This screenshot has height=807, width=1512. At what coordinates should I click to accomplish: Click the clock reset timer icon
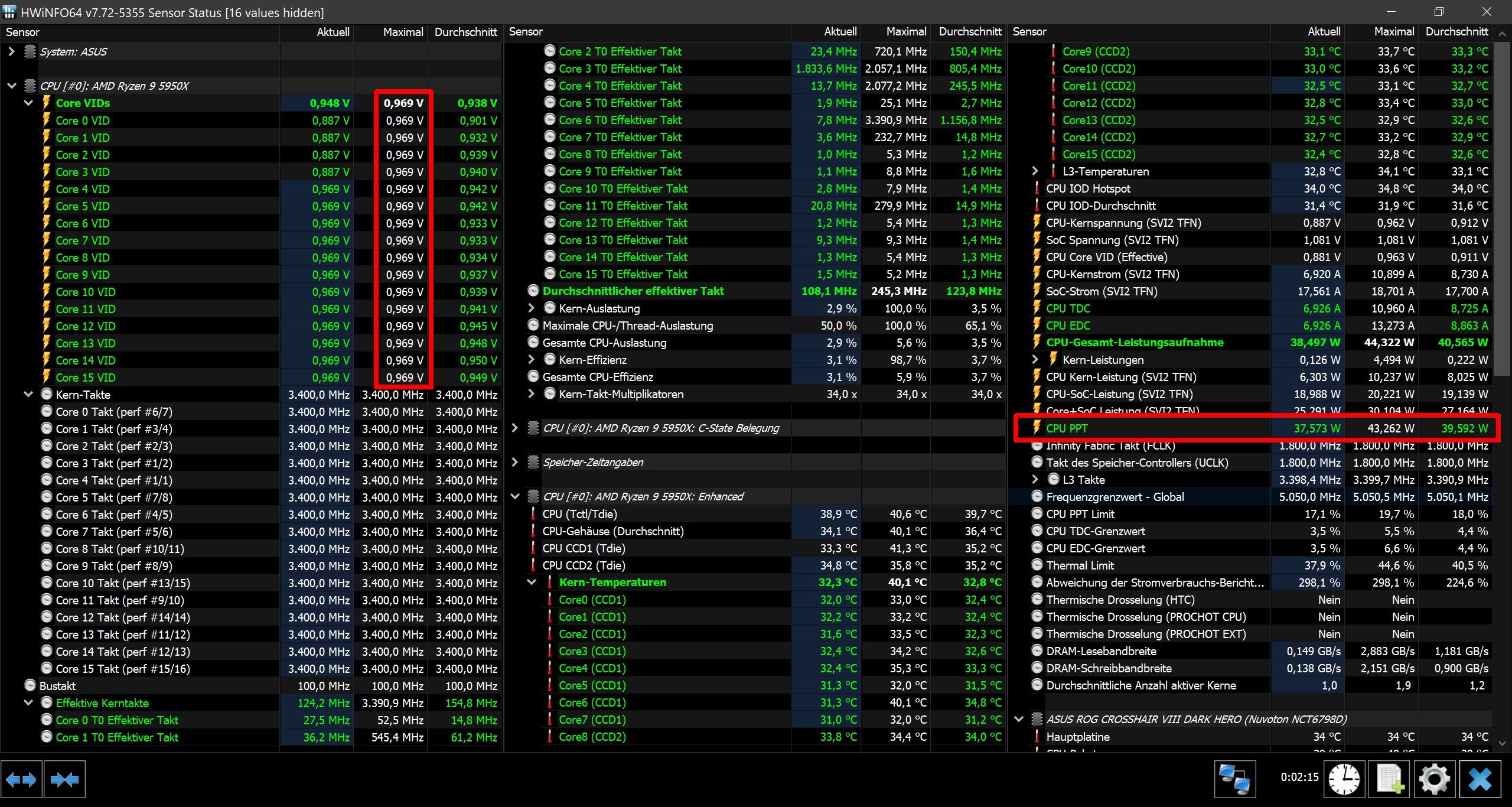click(x=1344, y=780)
